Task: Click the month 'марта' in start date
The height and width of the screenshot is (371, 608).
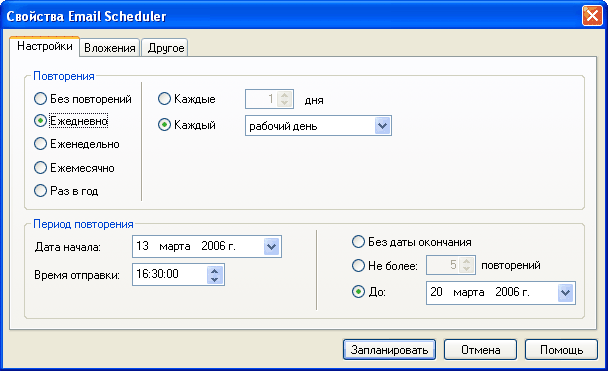Action: [175, 246]
